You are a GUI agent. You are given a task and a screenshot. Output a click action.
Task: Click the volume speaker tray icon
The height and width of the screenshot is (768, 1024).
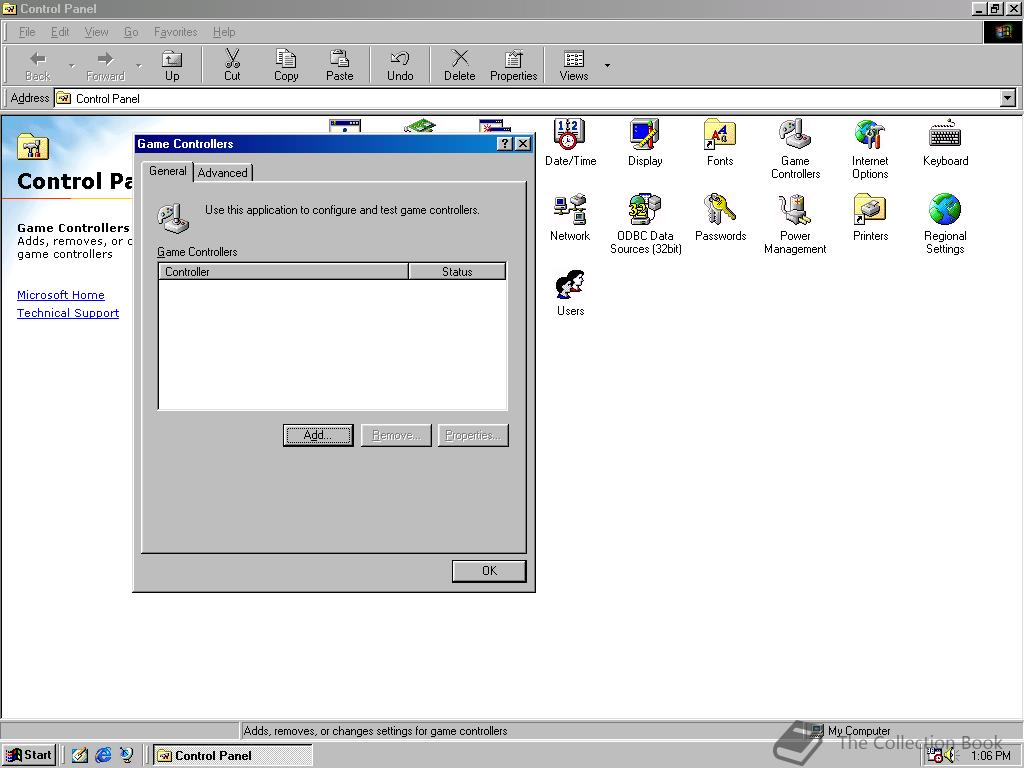click(x=950, y=756)
